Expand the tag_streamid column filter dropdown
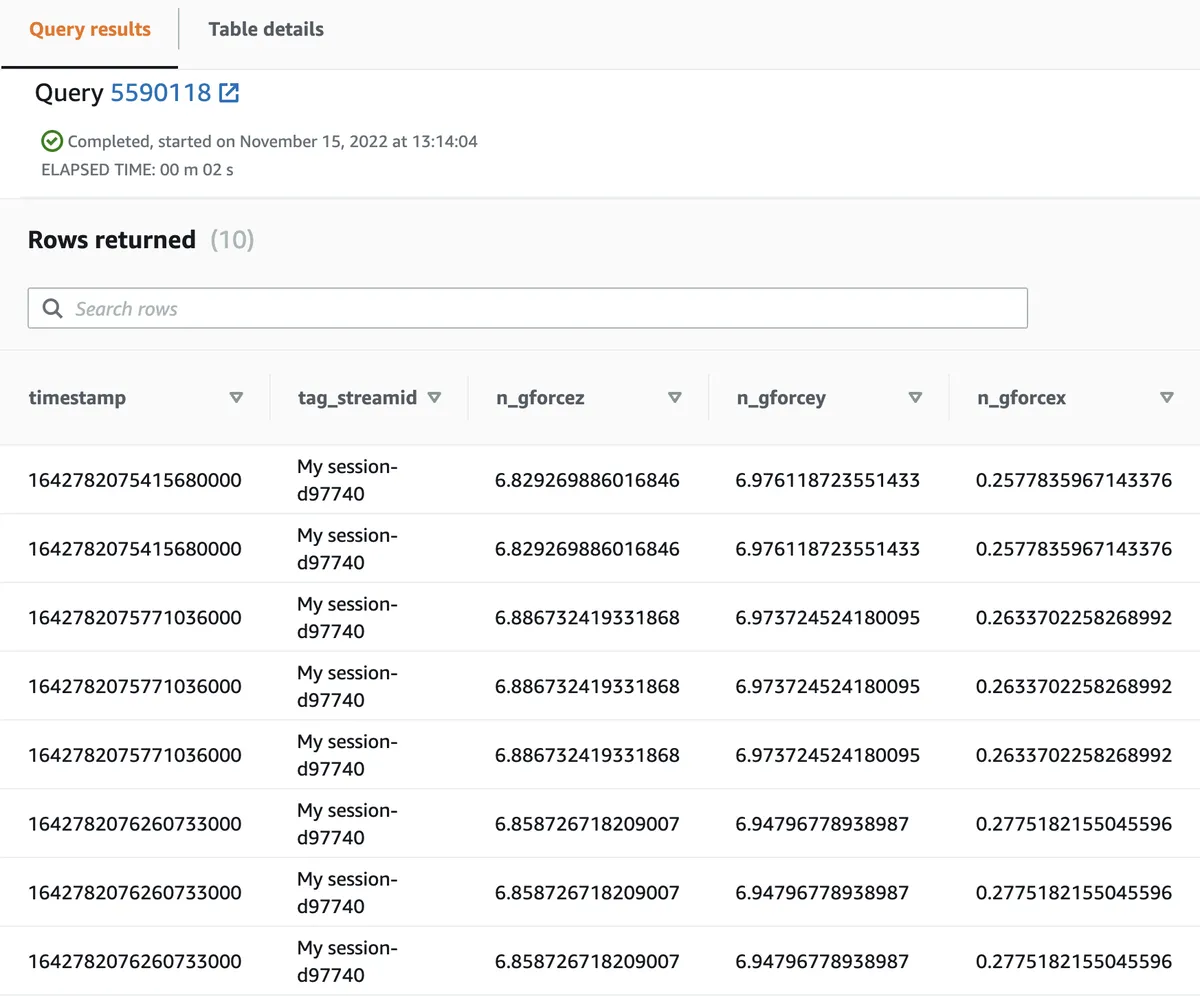The height and width of the screenshot is (996, 1200). (435, 397)
